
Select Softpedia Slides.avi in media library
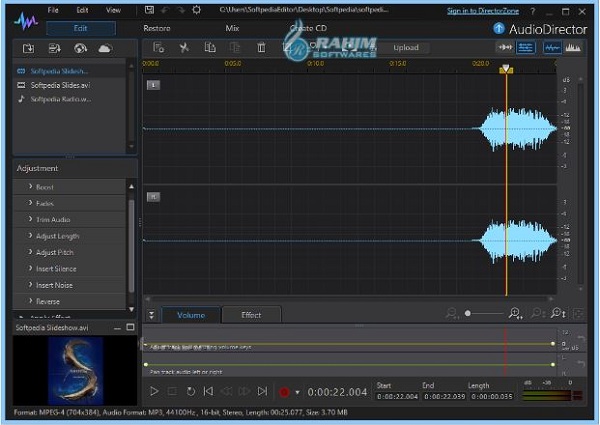point(60,85)
